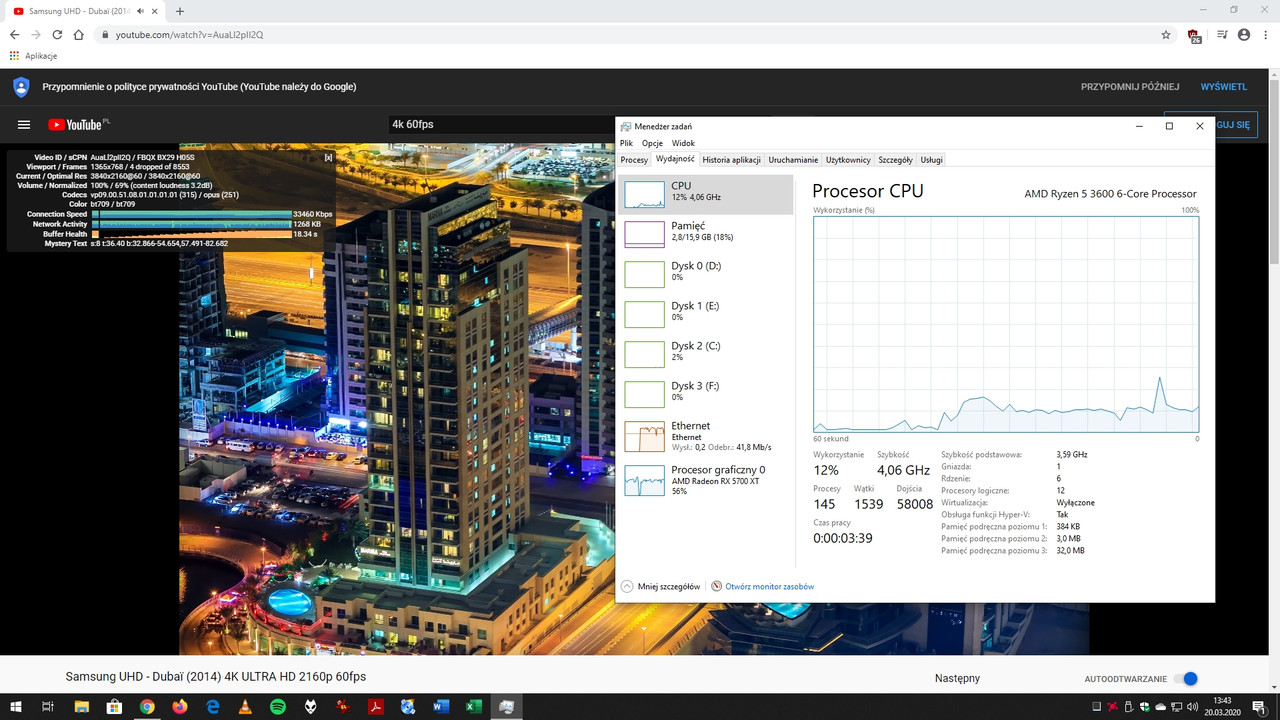This screenshot has width=1280, height=720.
Task: Select Dysk 3 (F:) in sidebar
Action: [x=706, y=394]
